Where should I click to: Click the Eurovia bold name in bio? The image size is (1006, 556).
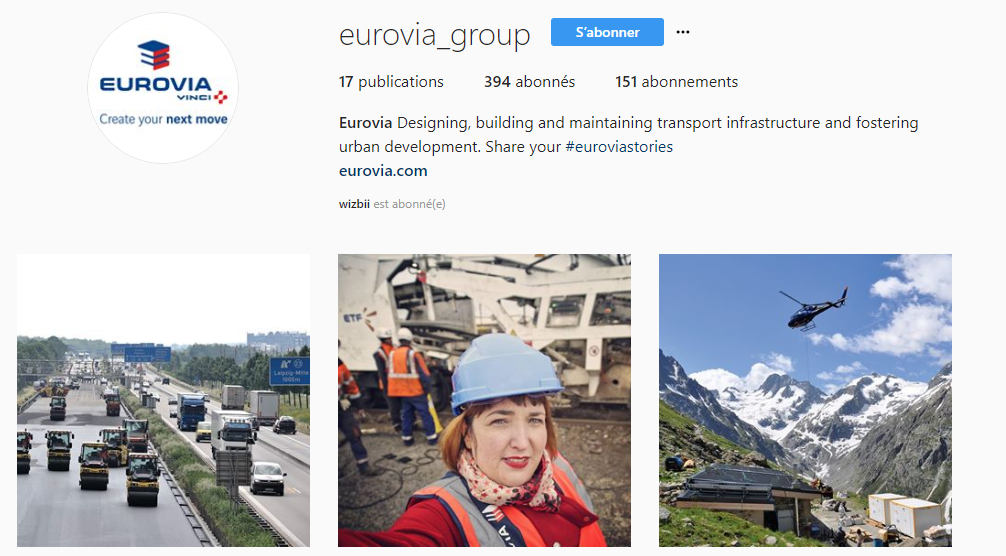tap(365, 122)
